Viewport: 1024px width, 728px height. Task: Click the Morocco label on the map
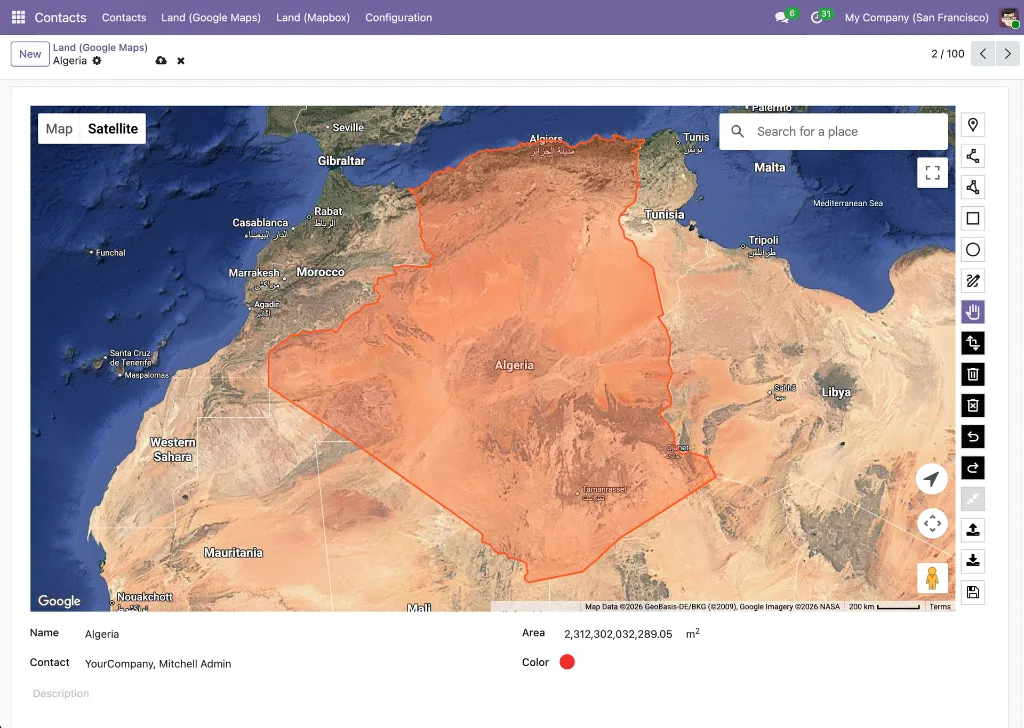coord(320,272)
